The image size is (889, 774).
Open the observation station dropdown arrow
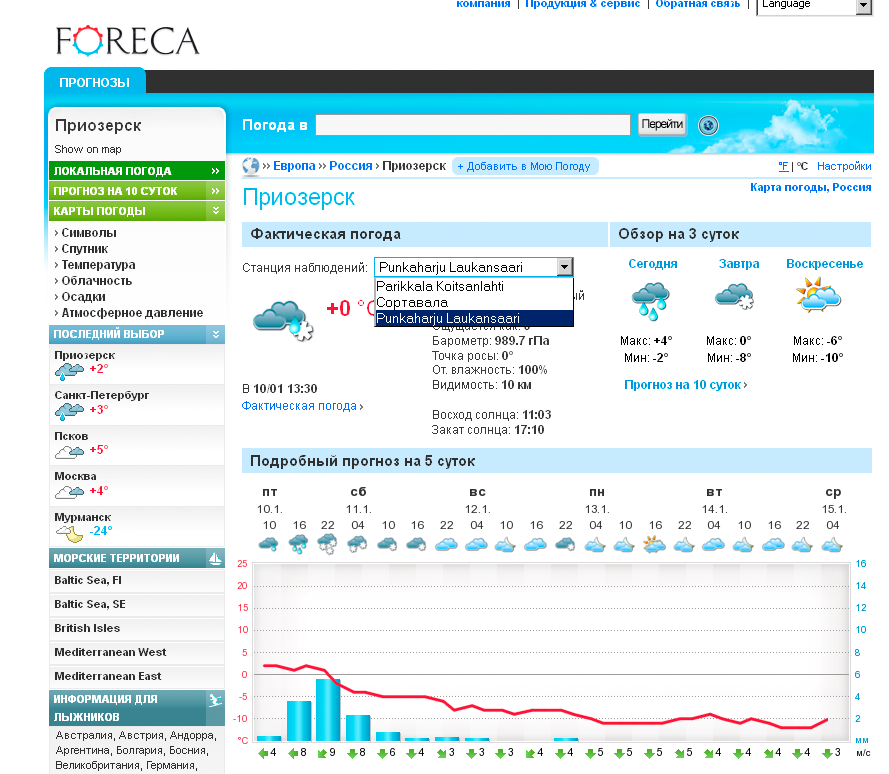click(565, 267)
